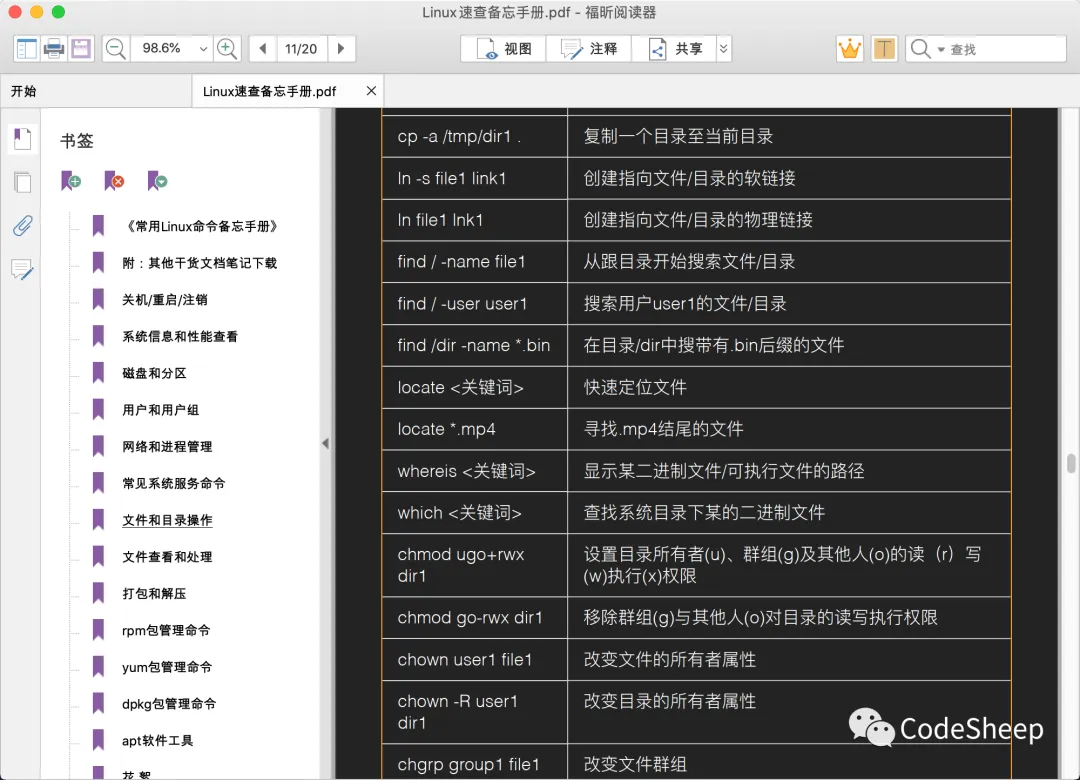Open bookmark 文件和目录操作
This screenshot has height=780, width=1080.
click(167, 520)
